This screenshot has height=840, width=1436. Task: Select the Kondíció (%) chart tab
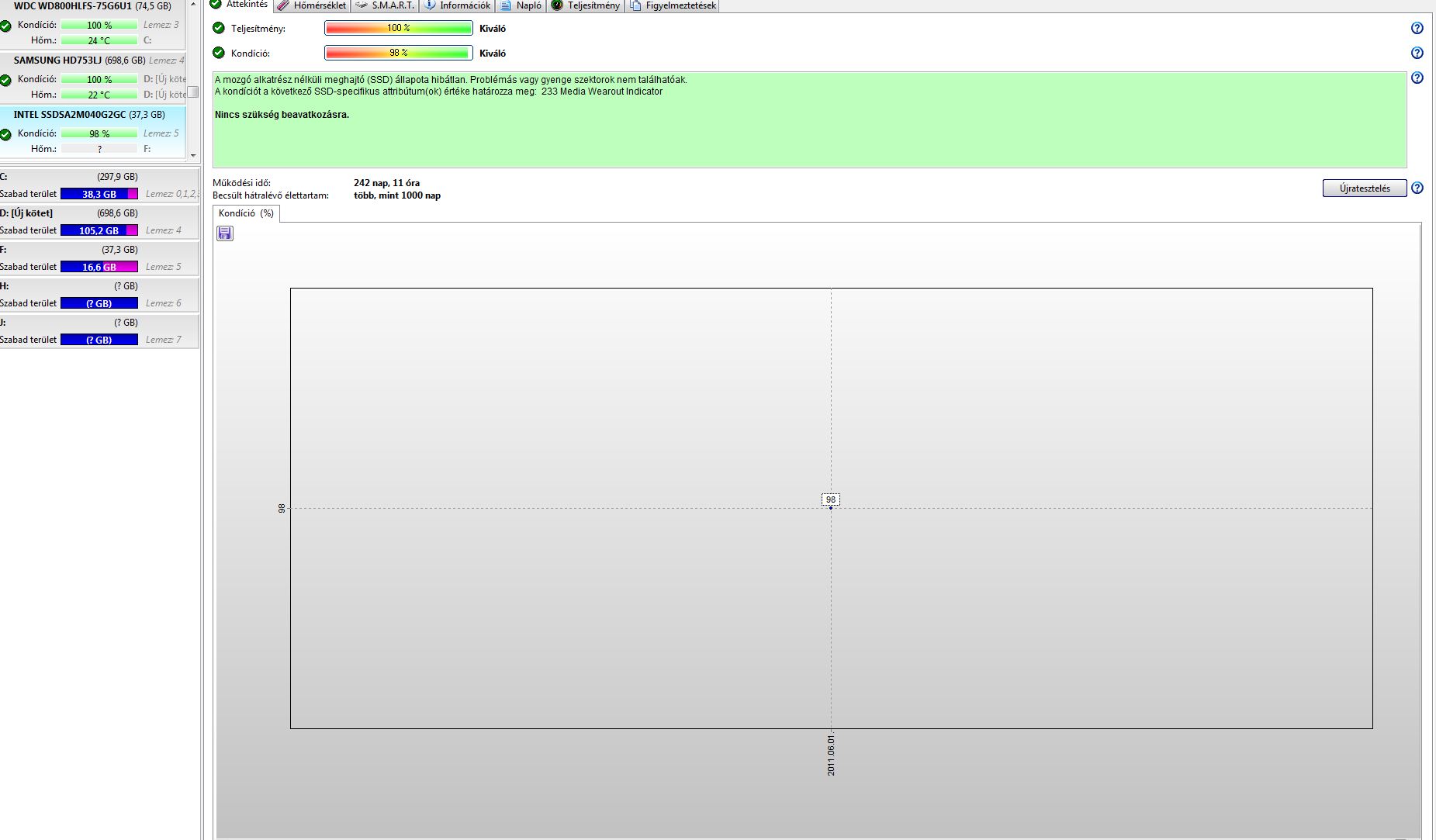pos(246,213)
